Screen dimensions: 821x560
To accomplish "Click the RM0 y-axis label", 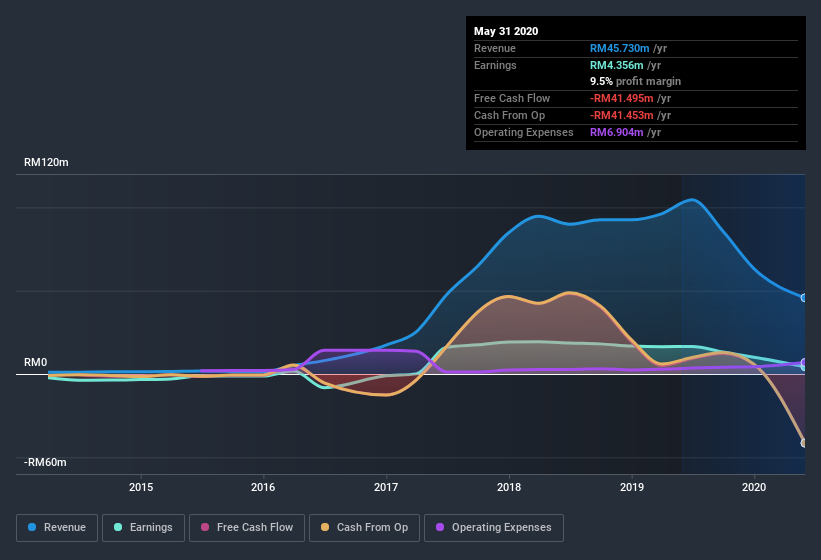I will pos(36,362).
